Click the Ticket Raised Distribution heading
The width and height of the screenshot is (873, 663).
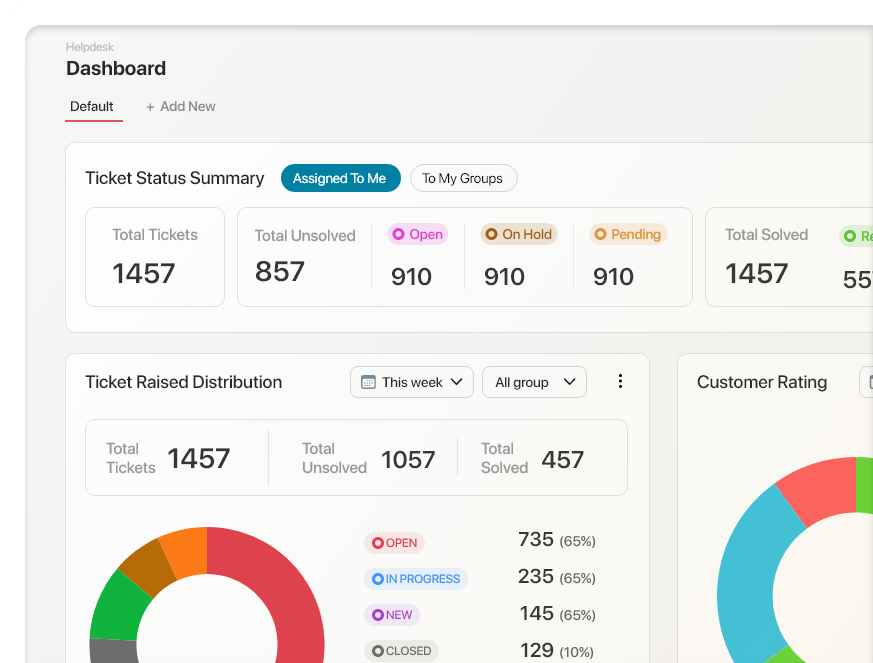[184, 382]
